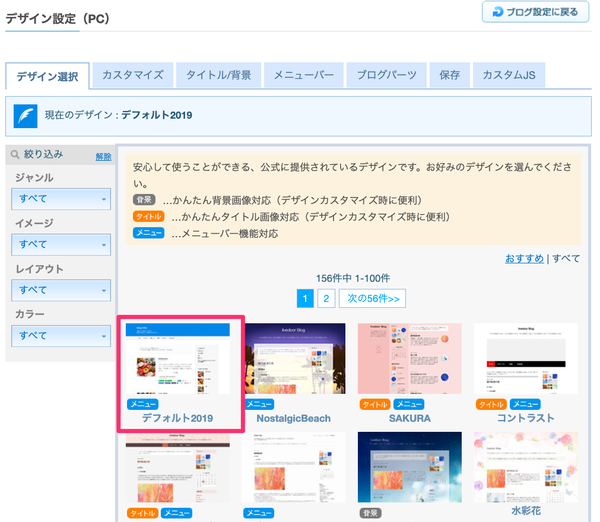Click the blue feather design icon
Screen dimensions: 600x522
(x=25, y=116)
